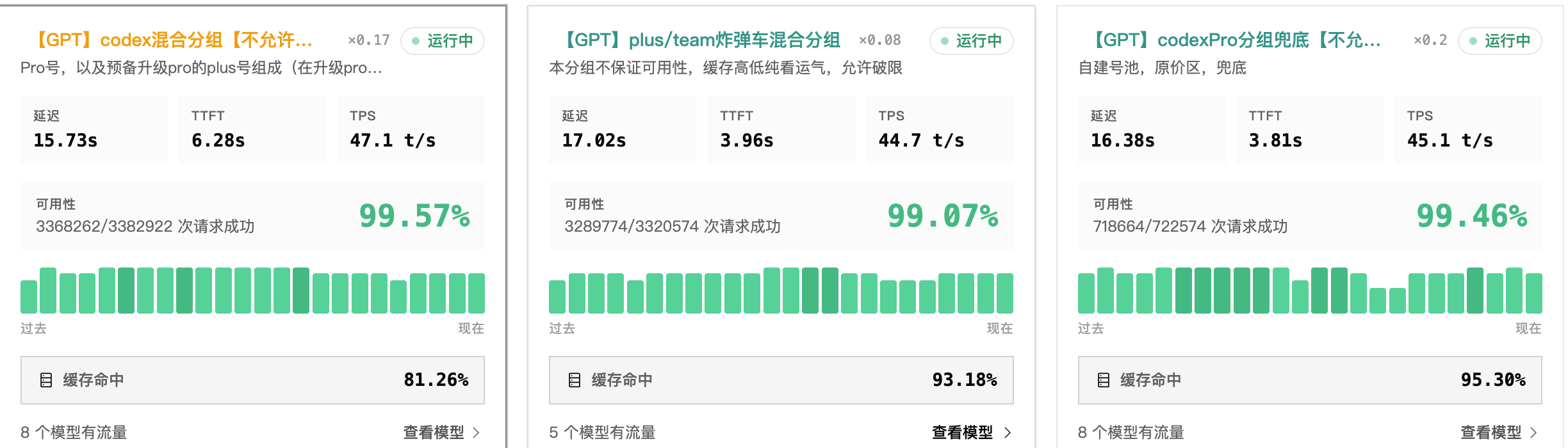Click last availability bar in plus/team炸弹车 chart

point(1005,293)
